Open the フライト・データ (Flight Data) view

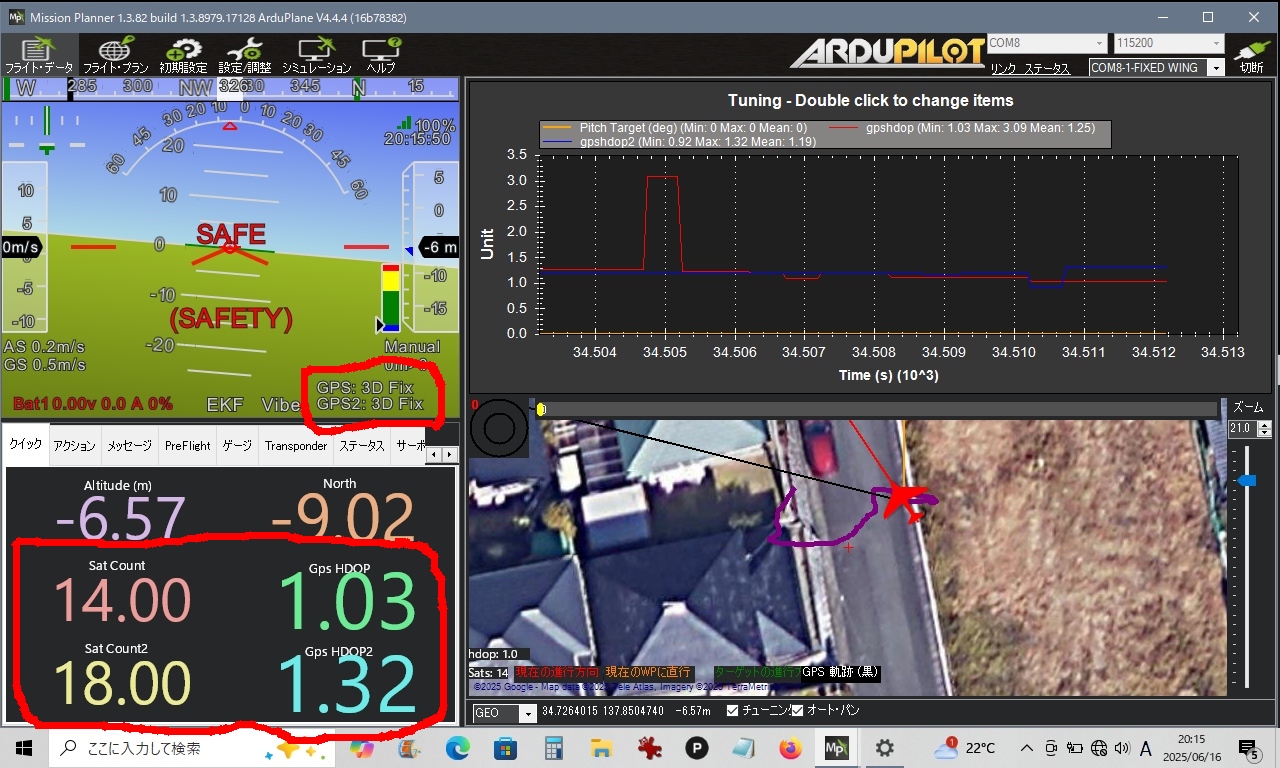tap(39, 55)
